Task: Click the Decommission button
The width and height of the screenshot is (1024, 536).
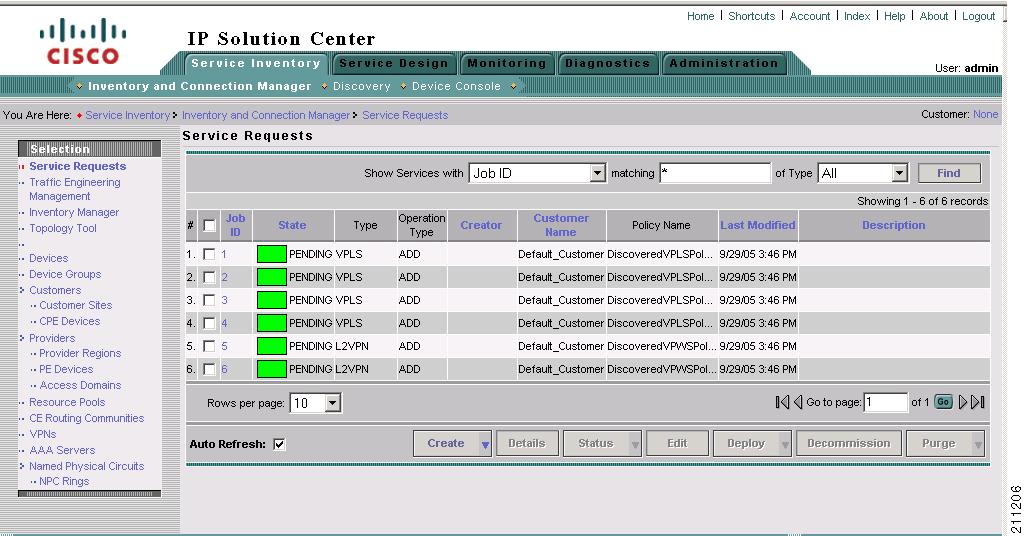Action: 848,443
